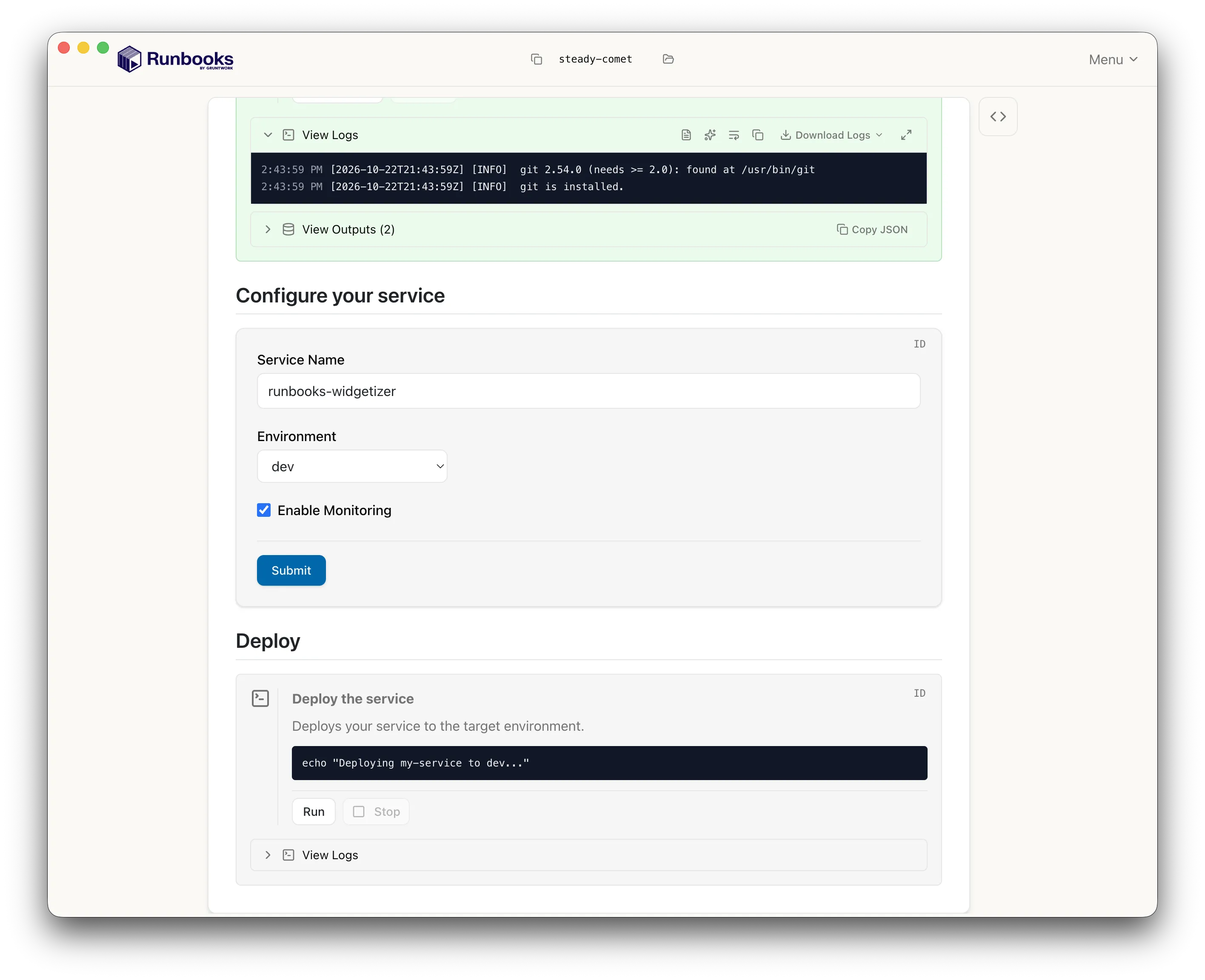The height and width of the screenshot is (980, 1205).
Task: Click the Submit button
Action: click(x=291, y=570)
